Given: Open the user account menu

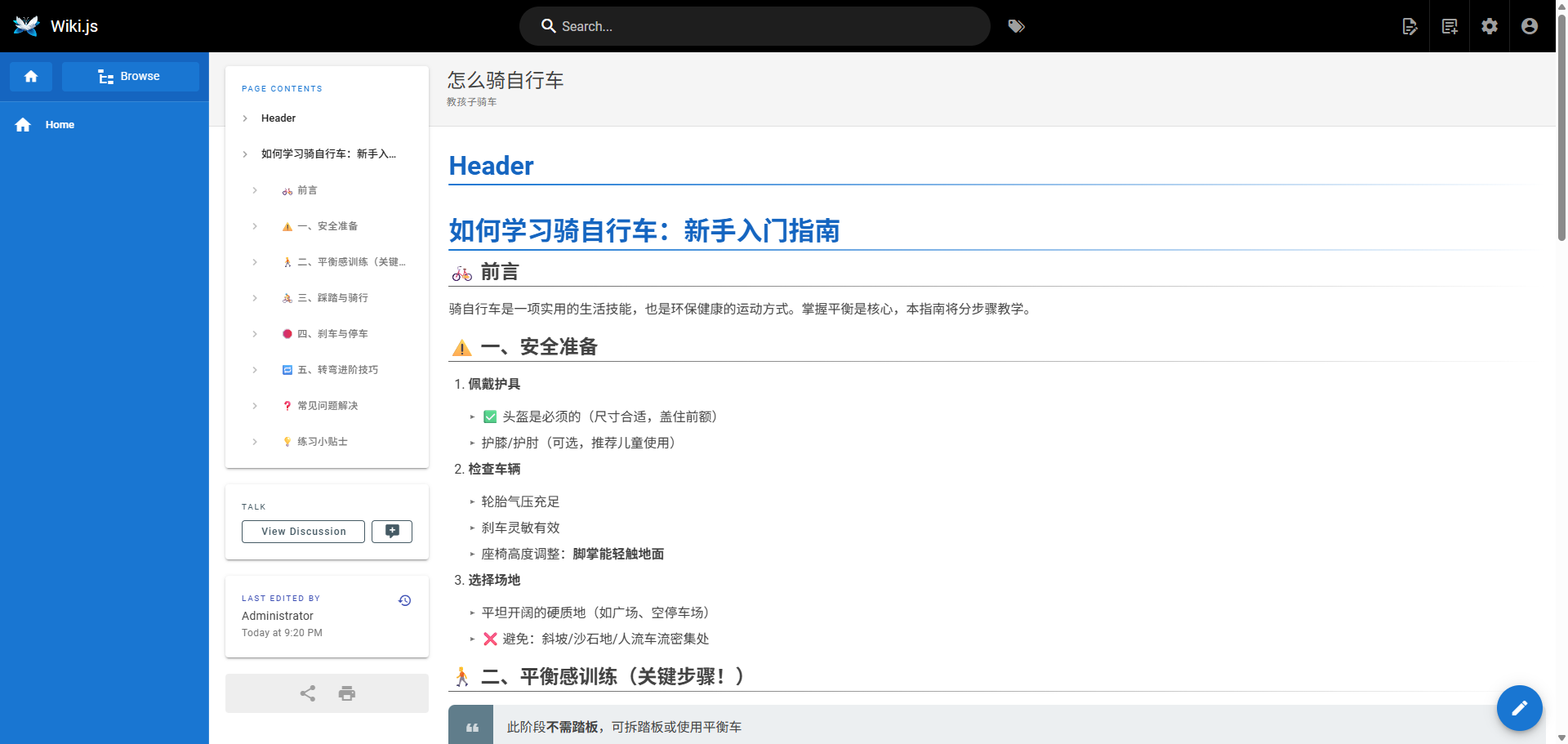Looking at the screenshot, I should point(1530,26).
